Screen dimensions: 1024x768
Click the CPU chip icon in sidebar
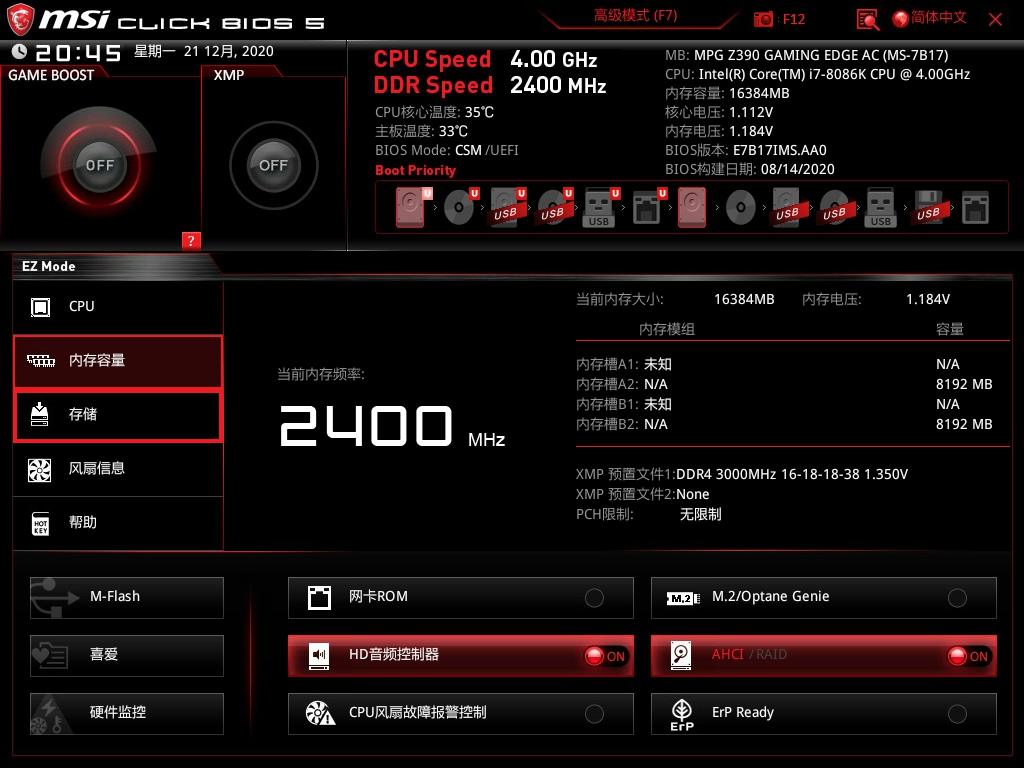(40, 306)
